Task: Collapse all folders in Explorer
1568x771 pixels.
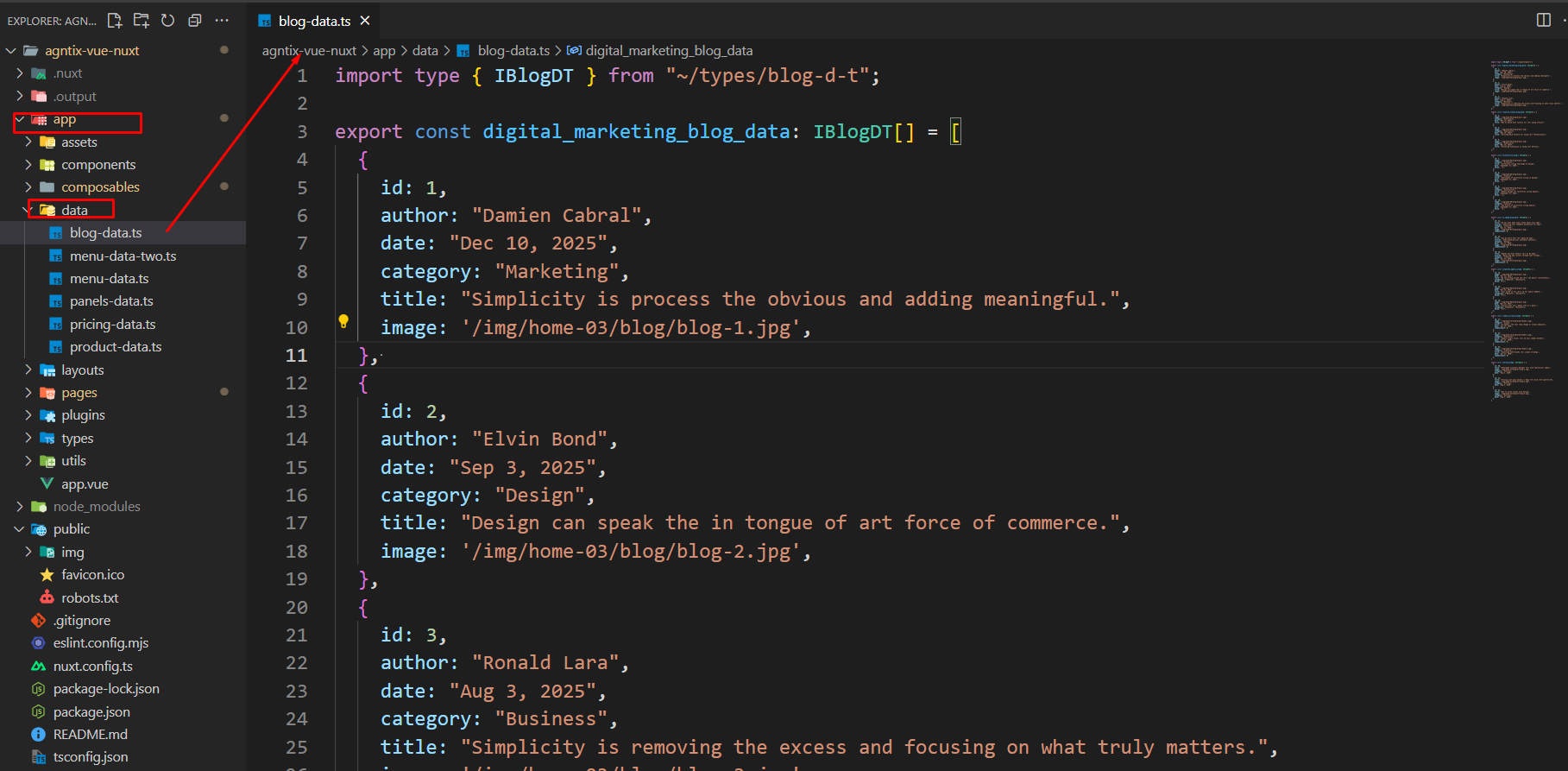Action: pyautogui.click(x=195, y=21)
